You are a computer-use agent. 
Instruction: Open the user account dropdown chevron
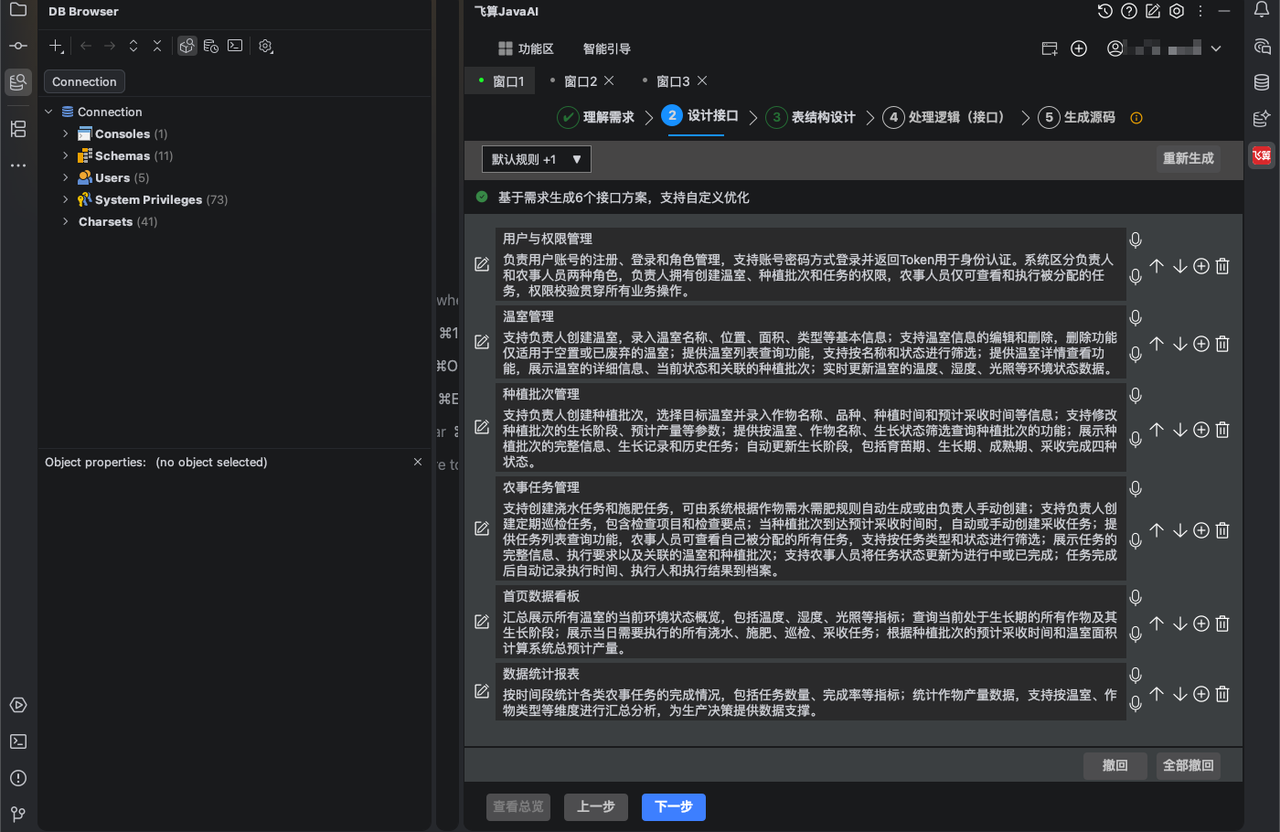coord(1216,48)
